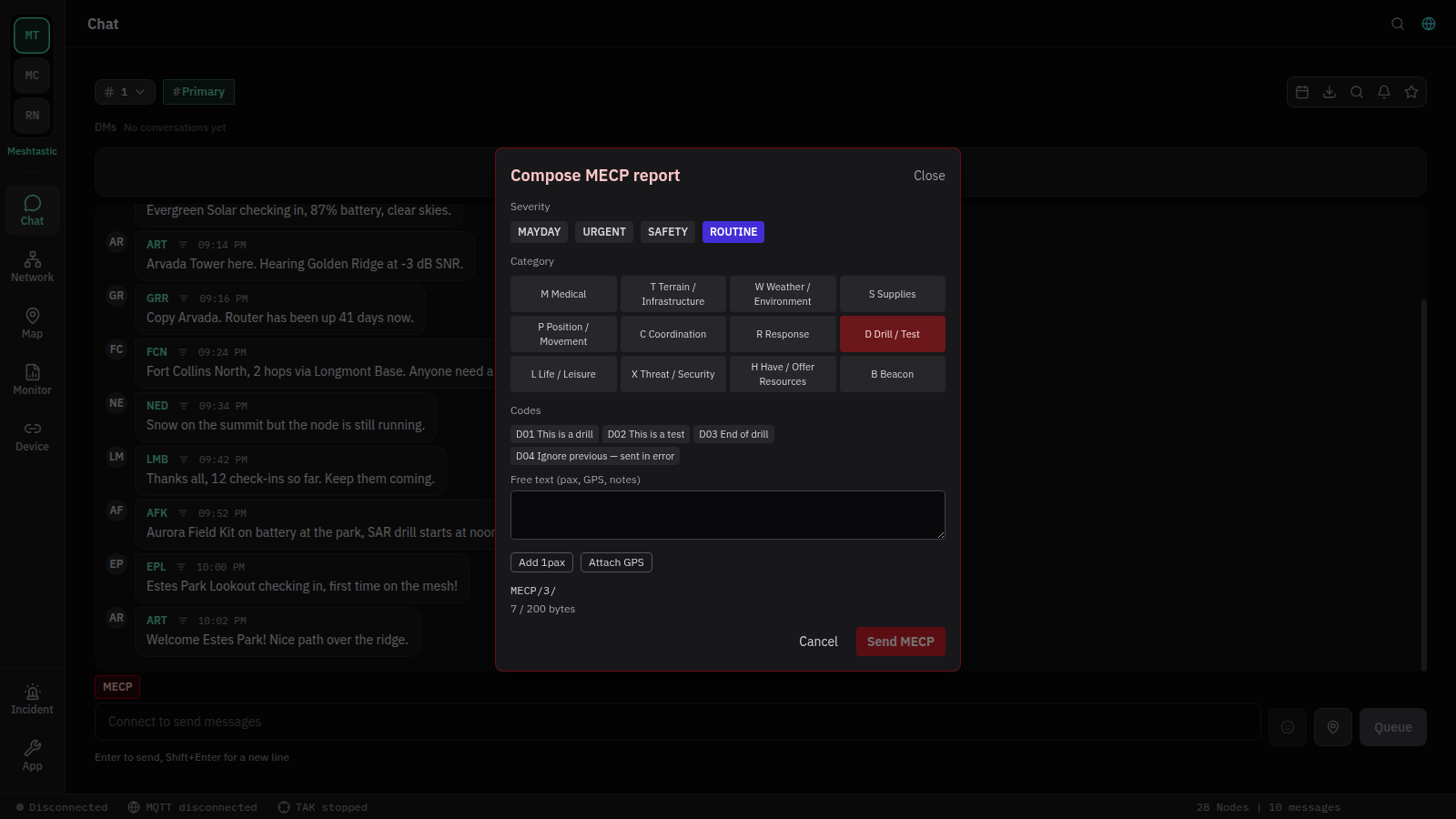Viewport: 1456px width, 819px height.
Task: Open the Network sidebar section
Action: [x=32, y=268]
